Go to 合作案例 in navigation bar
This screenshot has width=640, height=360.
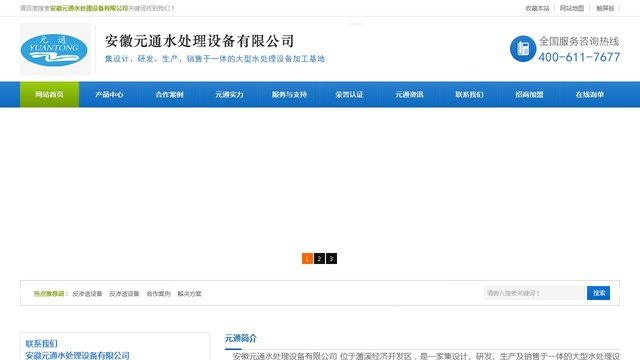click(169, 94)
